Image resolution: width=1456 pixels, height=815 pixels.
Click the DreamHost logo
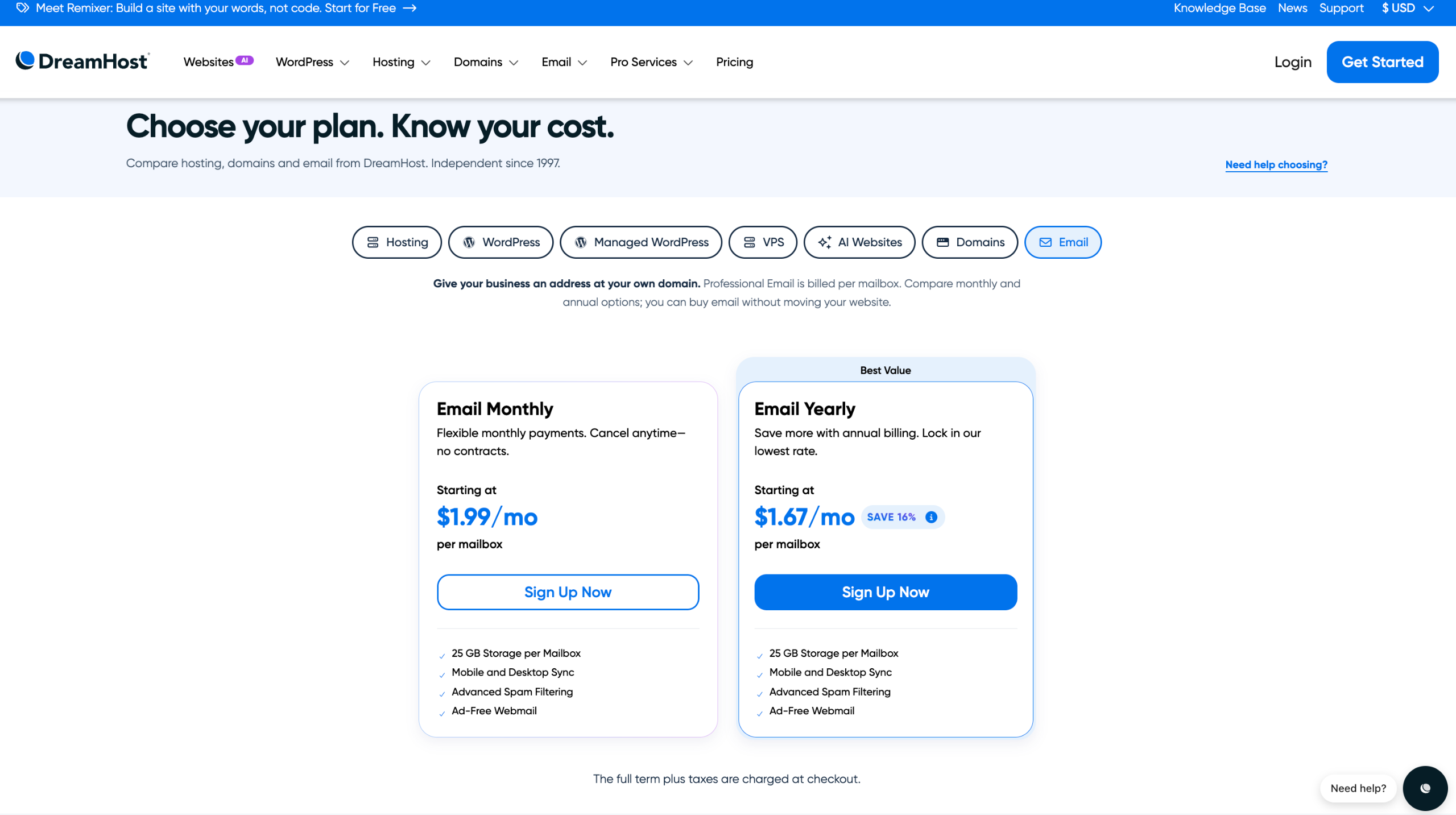click(82, 61)
